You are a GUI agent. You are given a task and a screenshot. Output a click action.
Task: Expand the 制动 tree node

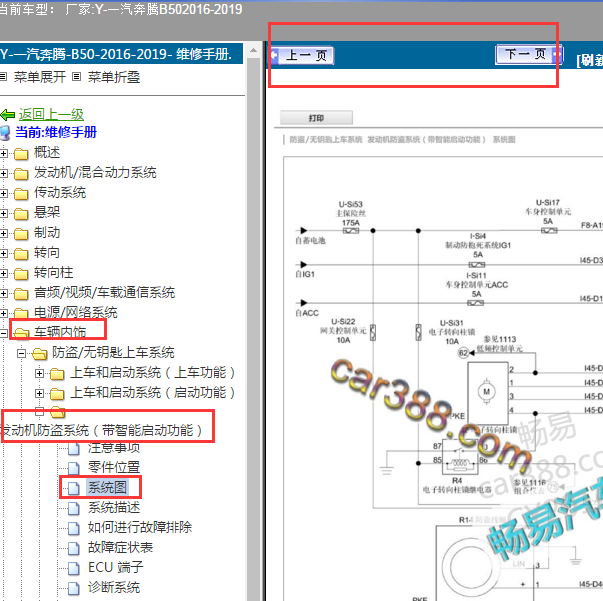pos(4,233)
